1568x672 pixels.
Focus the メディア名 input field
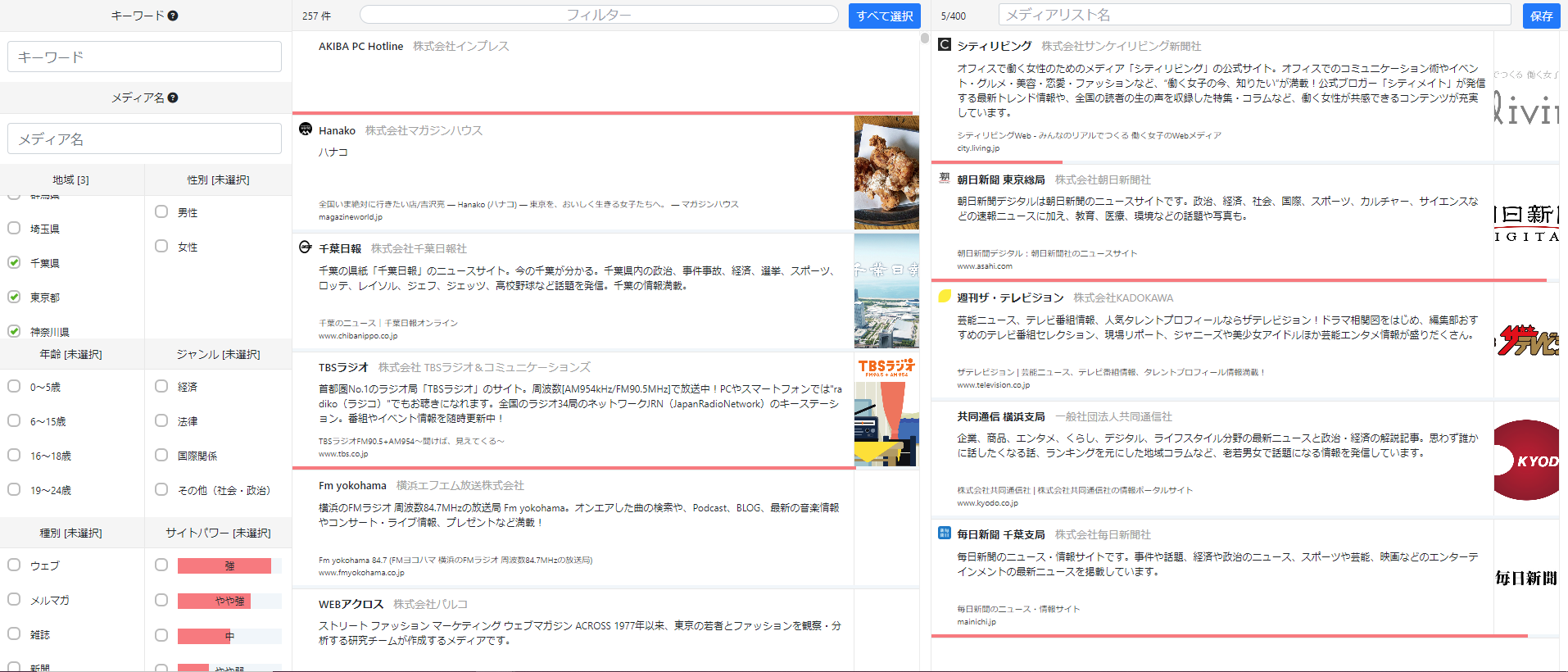click(x=144, y=138)
